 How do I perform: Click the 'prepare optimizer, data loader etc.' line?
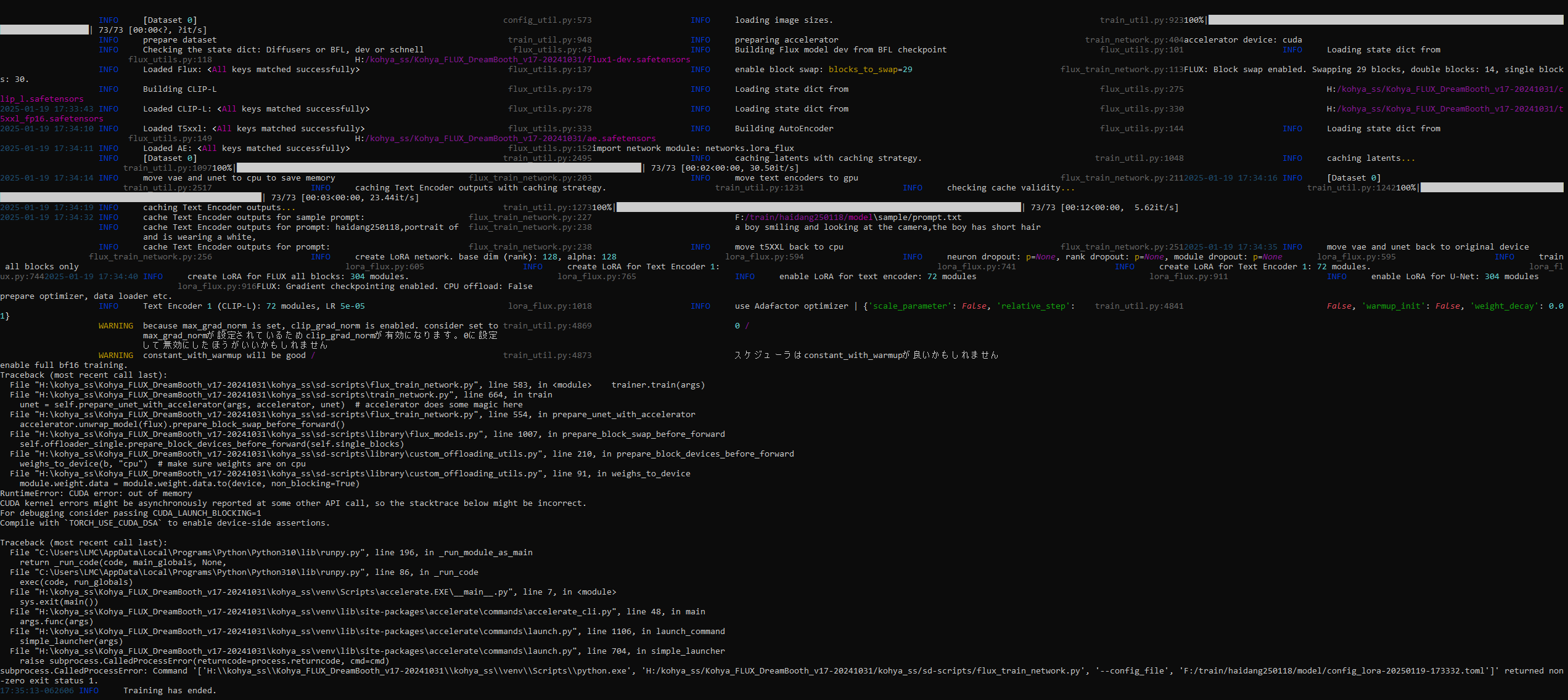pos(86,296)
